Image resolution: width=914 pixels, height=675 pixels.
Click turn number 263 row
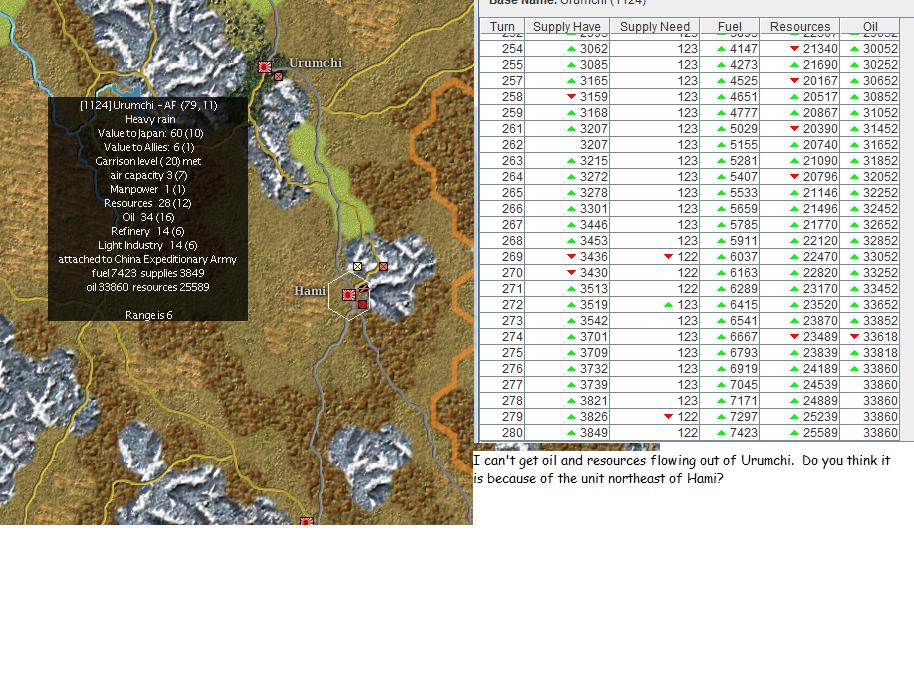click(x=502, y=161)
